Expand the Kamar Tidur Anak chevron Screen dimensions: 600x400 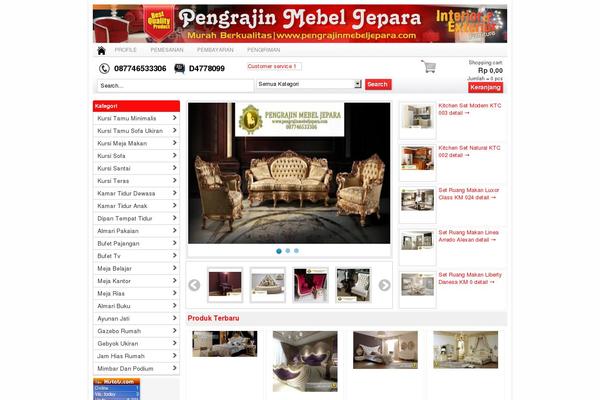click(174, 206)
